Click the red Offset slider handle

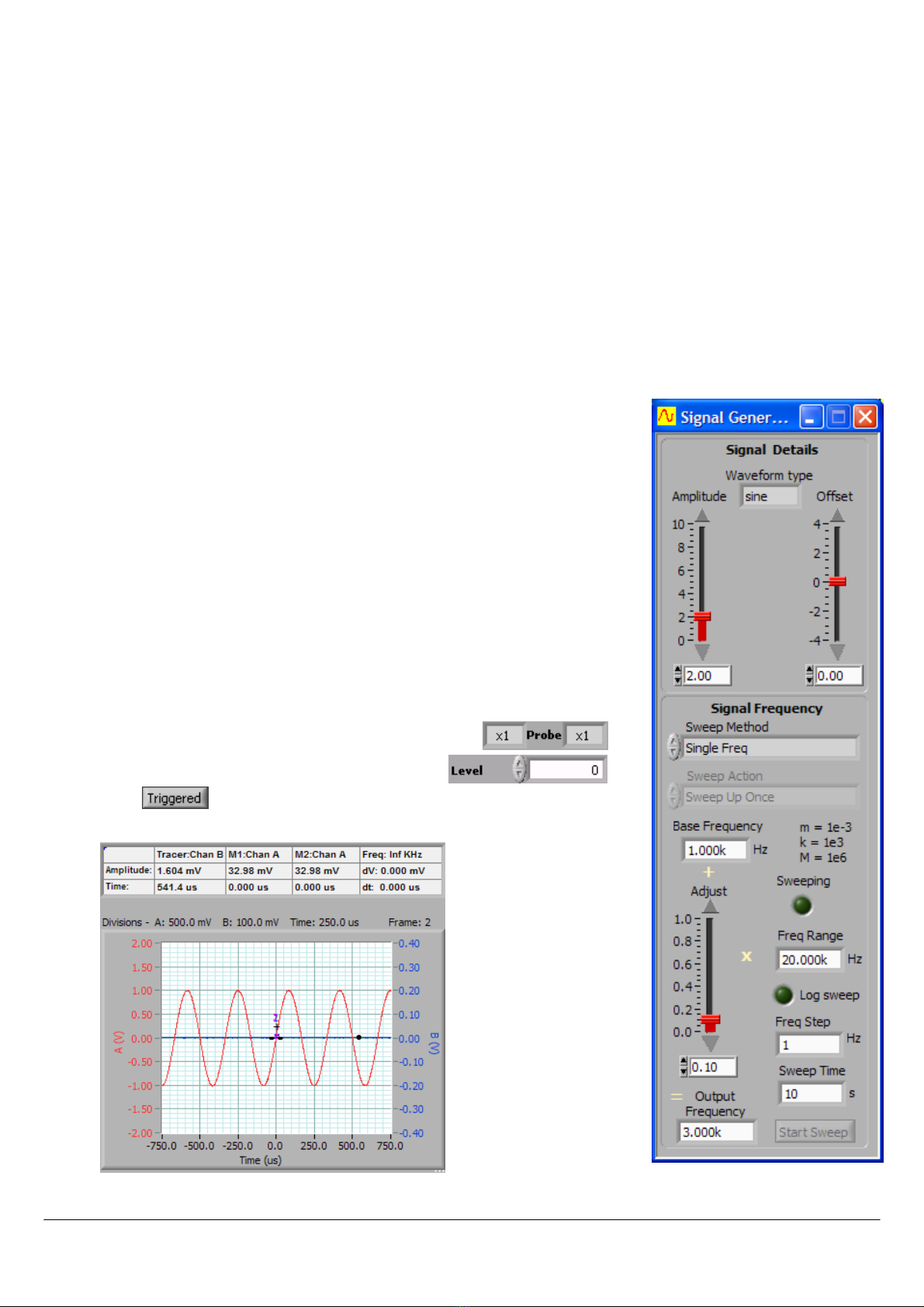click(837, 582)
